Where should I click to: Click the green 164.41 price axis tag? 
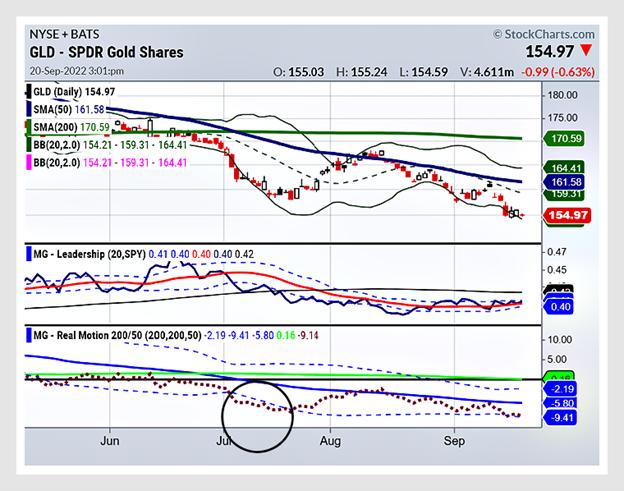564,167
